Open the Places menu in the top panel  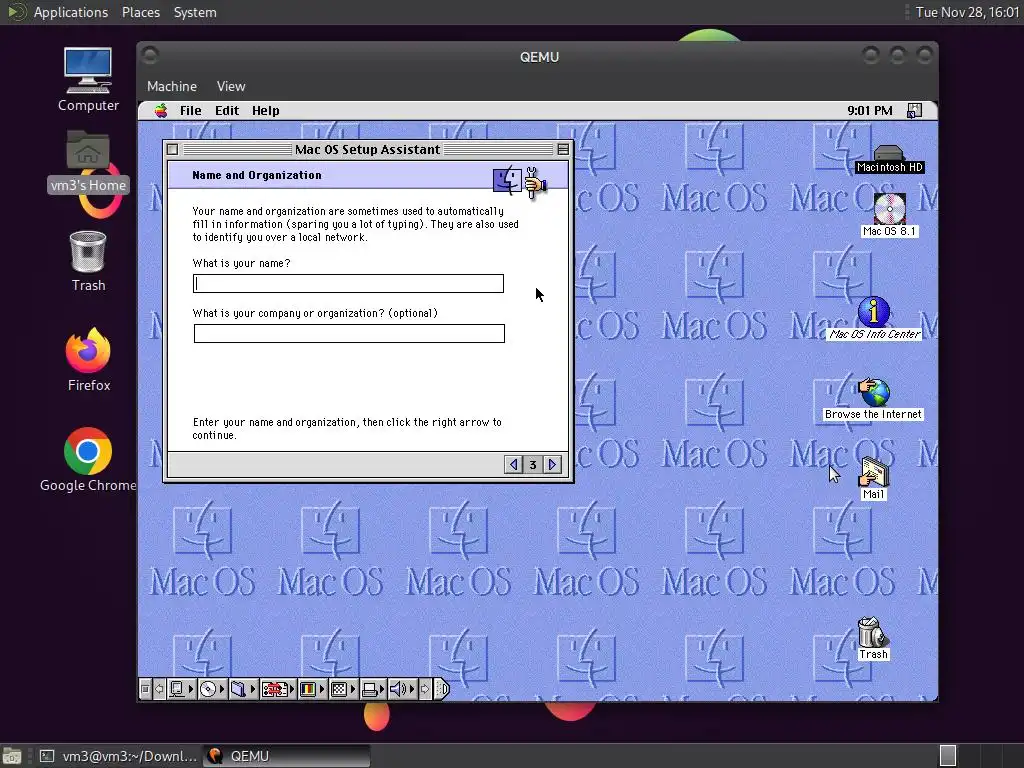pos(140,12)
